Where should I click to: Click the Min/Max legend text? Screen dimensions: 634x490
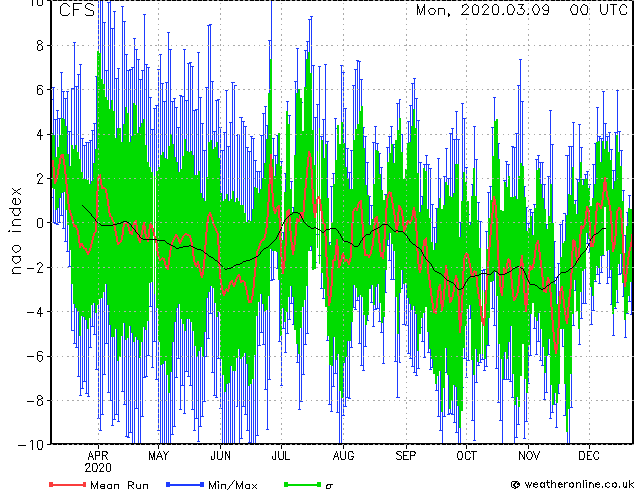pos(232,485)
